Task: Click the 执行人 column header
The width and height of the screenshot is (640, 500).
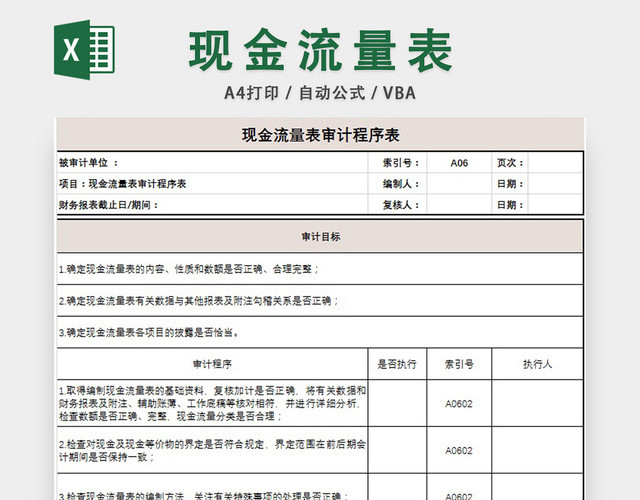Action: pos(538,364)
